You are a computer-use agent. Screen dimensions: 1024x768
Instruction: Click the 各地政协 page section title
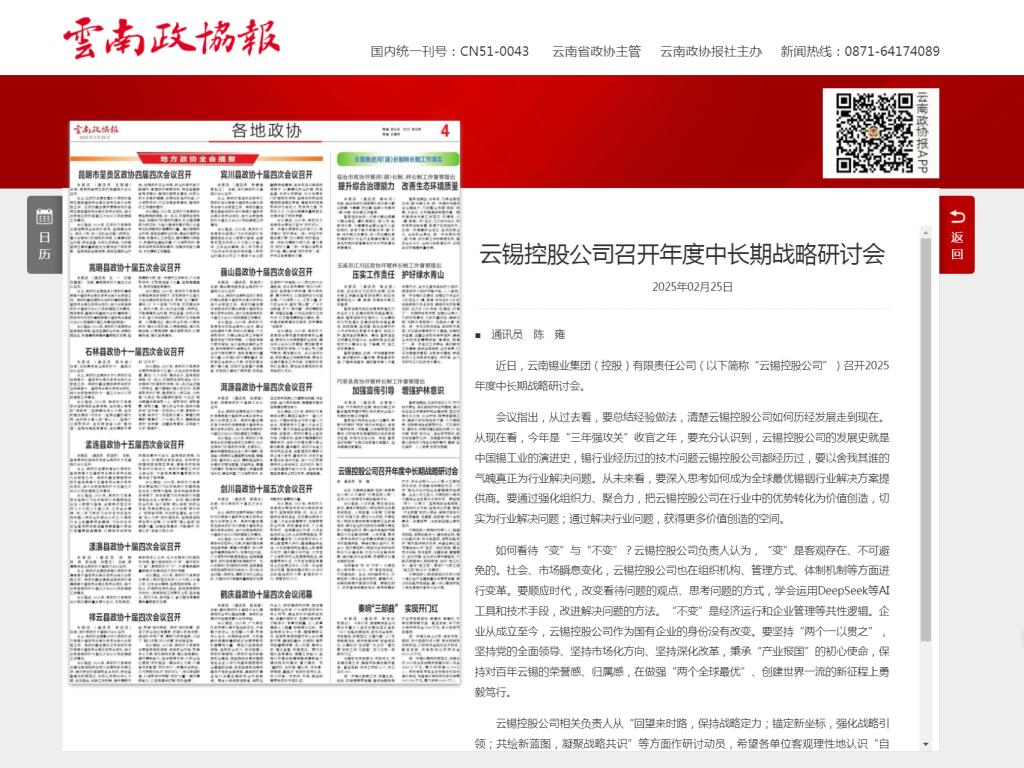(266, 131)
